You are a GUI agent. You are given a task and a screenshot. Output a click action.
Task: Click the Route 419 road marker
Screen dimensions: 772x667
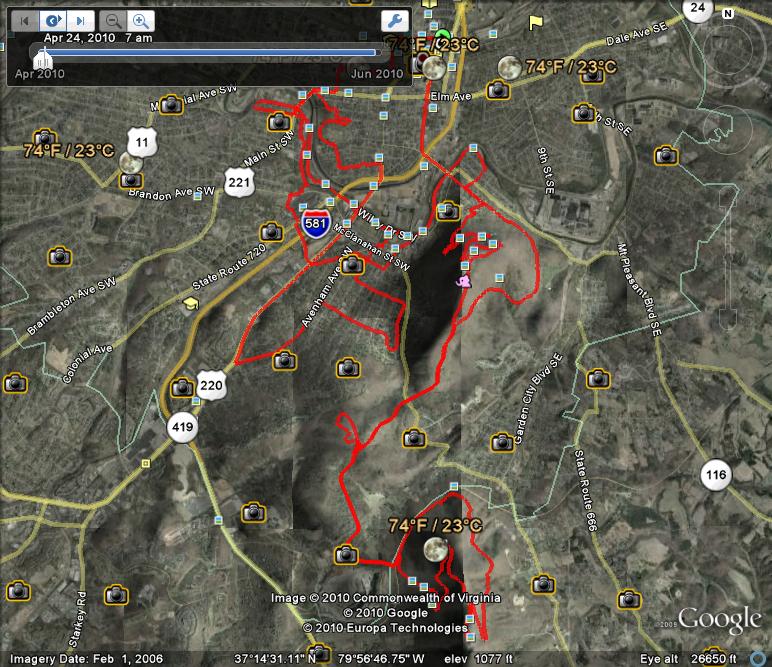(183, 428)
